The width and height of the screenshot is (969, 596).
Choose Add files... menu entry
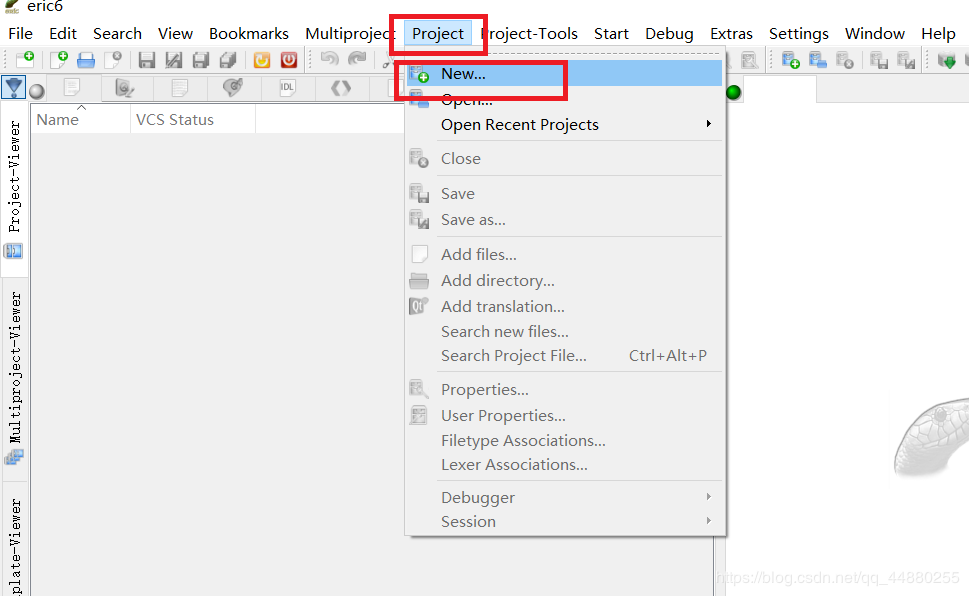click(x=564, y=255)
